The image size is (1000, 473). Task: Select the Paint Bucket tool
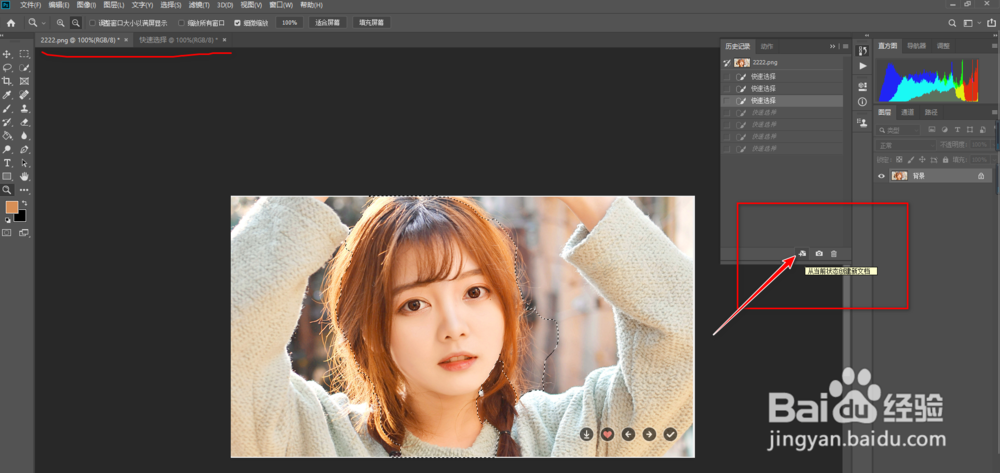pos(8,135)
